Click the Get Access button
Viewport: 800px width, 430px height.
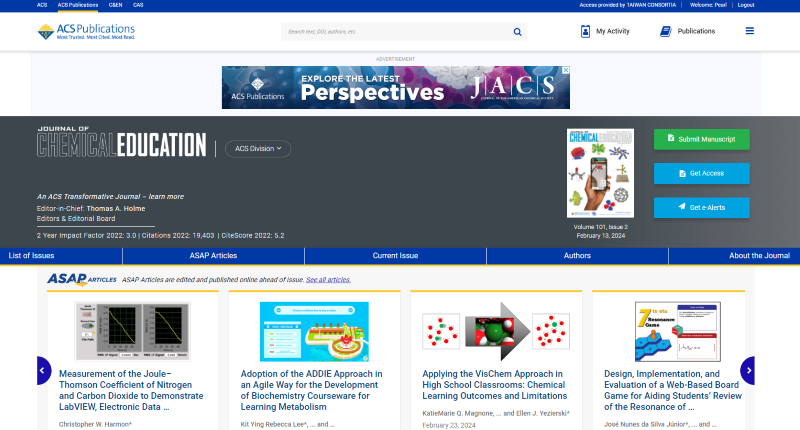click(701, 173)
